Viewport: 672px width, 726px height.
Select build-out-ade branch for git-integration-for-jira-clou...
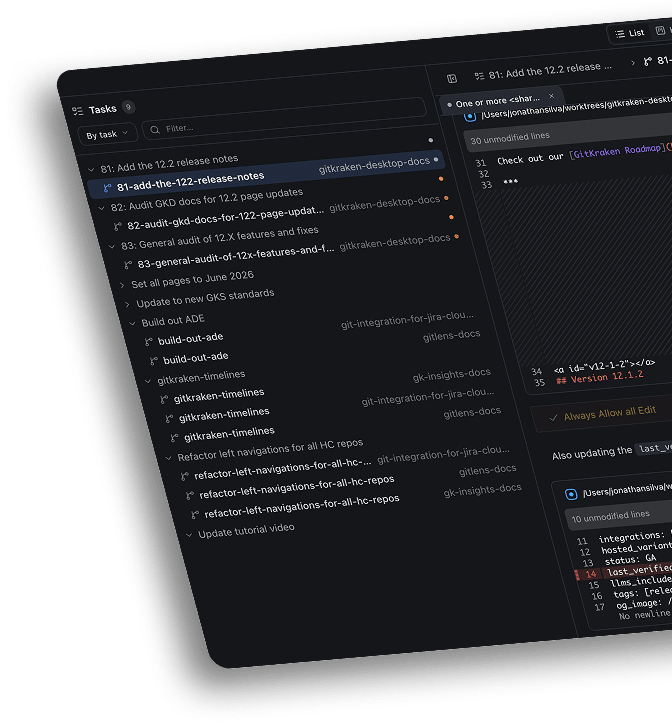[190, 339]
